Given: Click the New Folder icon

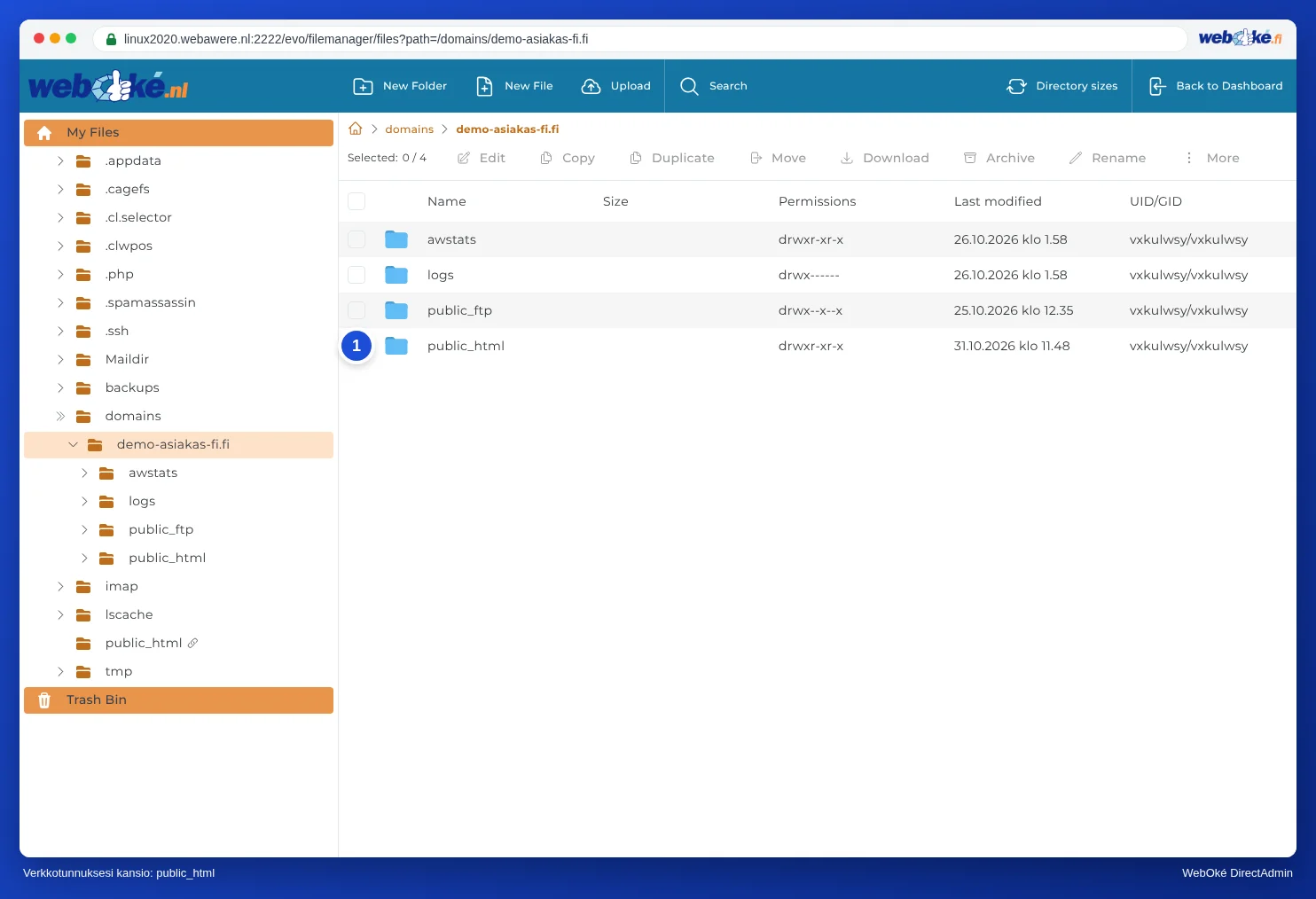Looking at the screenshot, I should (363, 86).
